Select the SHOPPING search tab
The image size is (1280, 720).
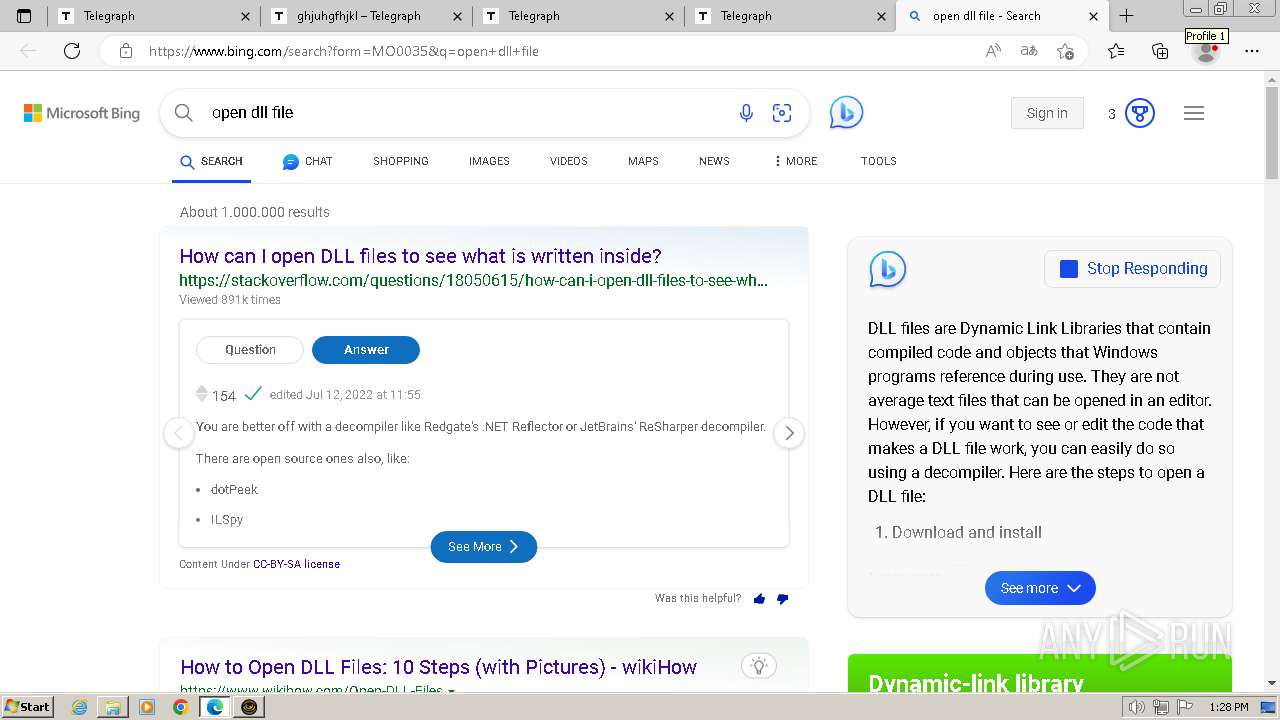tap(401, 161)
